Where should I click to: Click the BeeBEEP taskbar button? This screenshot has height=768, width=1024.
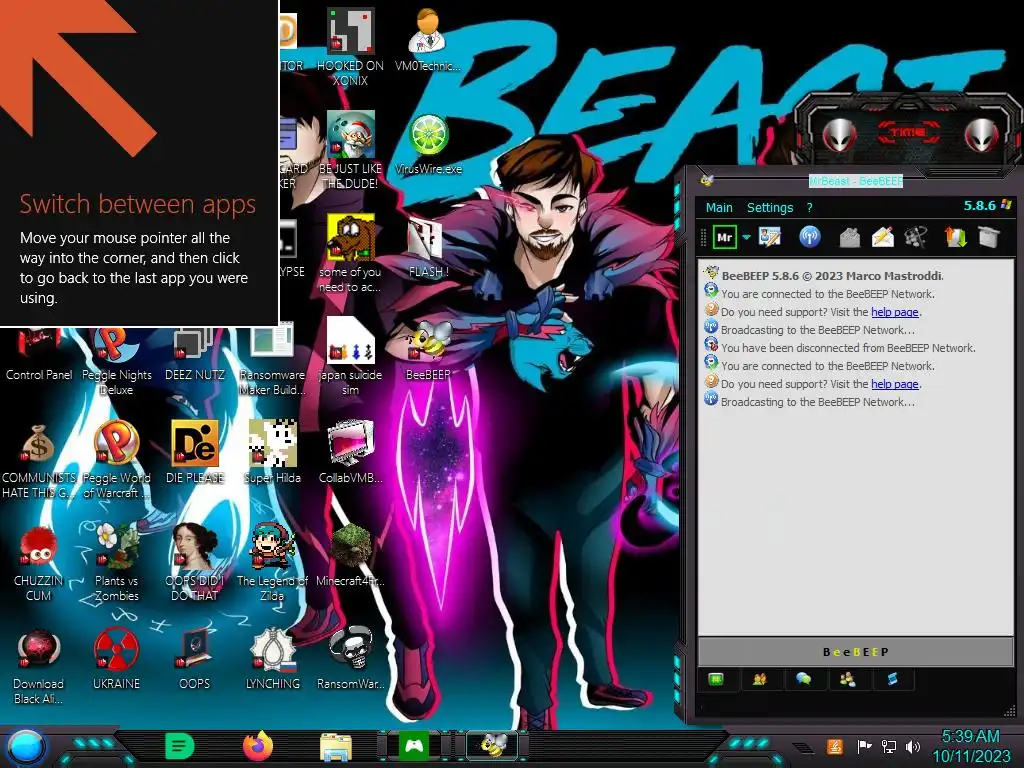pos(493,746)
